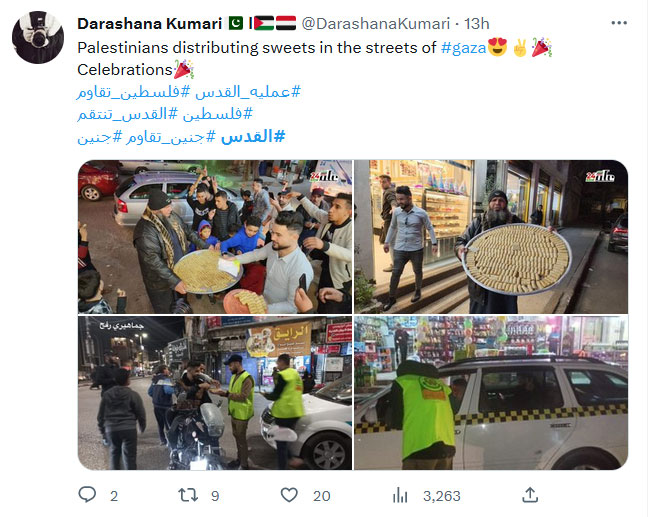Image resolution: width=649 pixels, height=517 pixels.
Task: Open the #فلسطين hashtag link
Action: (217, 114)
